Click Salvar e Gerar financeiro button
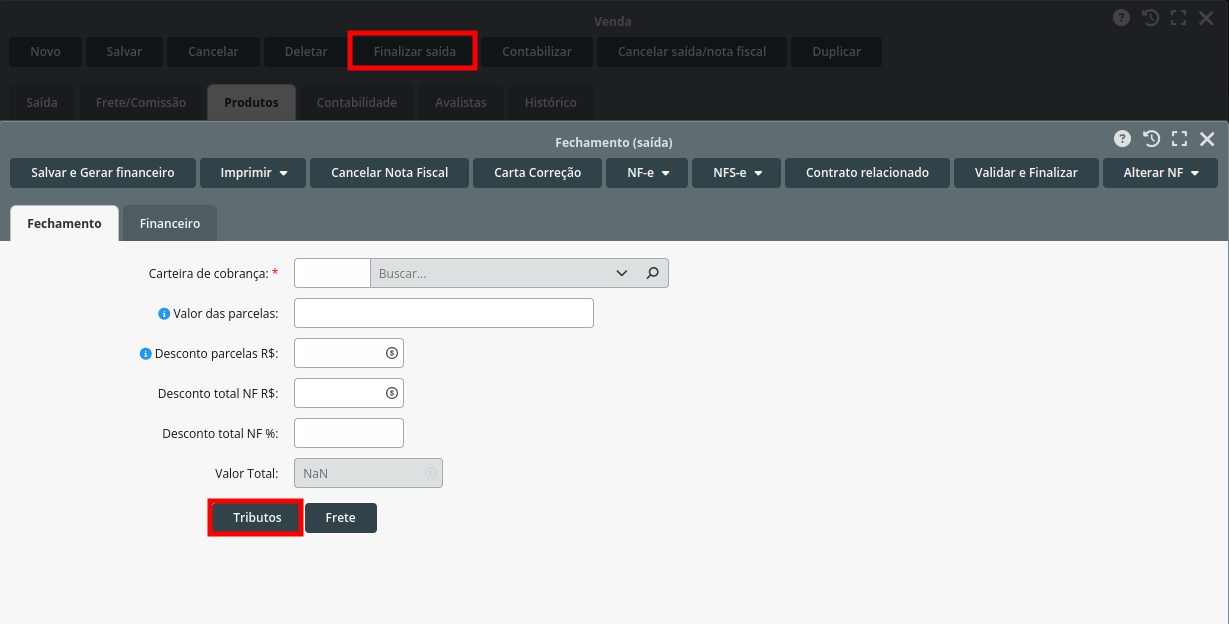1229x624 pixels. 103,173
